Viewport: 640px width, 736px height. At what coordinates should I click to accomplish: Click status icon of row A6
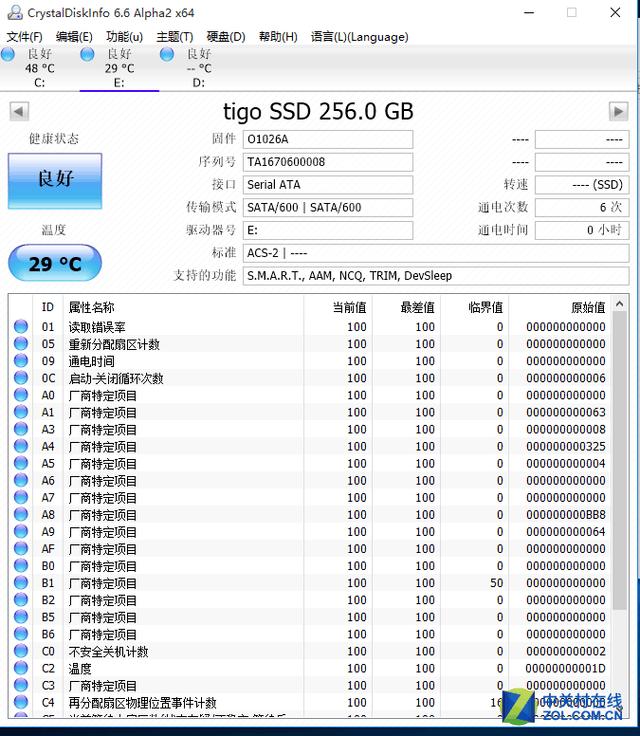[x=21, y=480]
